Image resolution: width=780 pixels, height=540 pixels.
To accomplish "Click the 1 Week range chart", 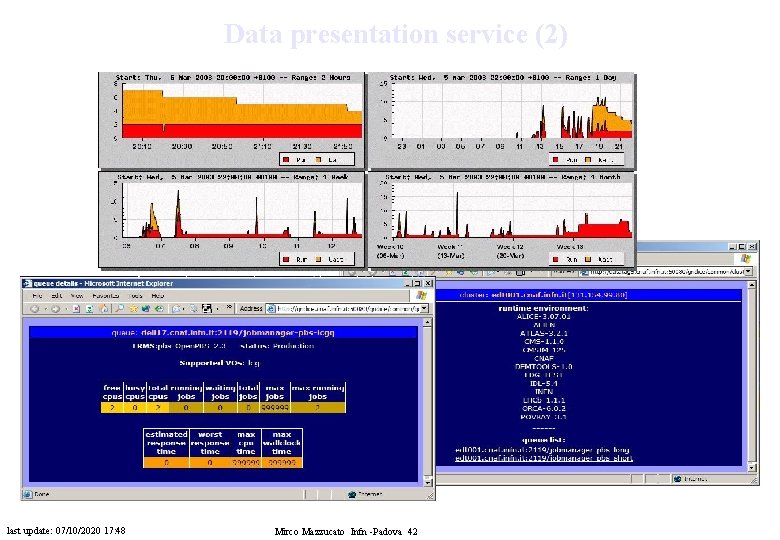I will pos(231,219).
